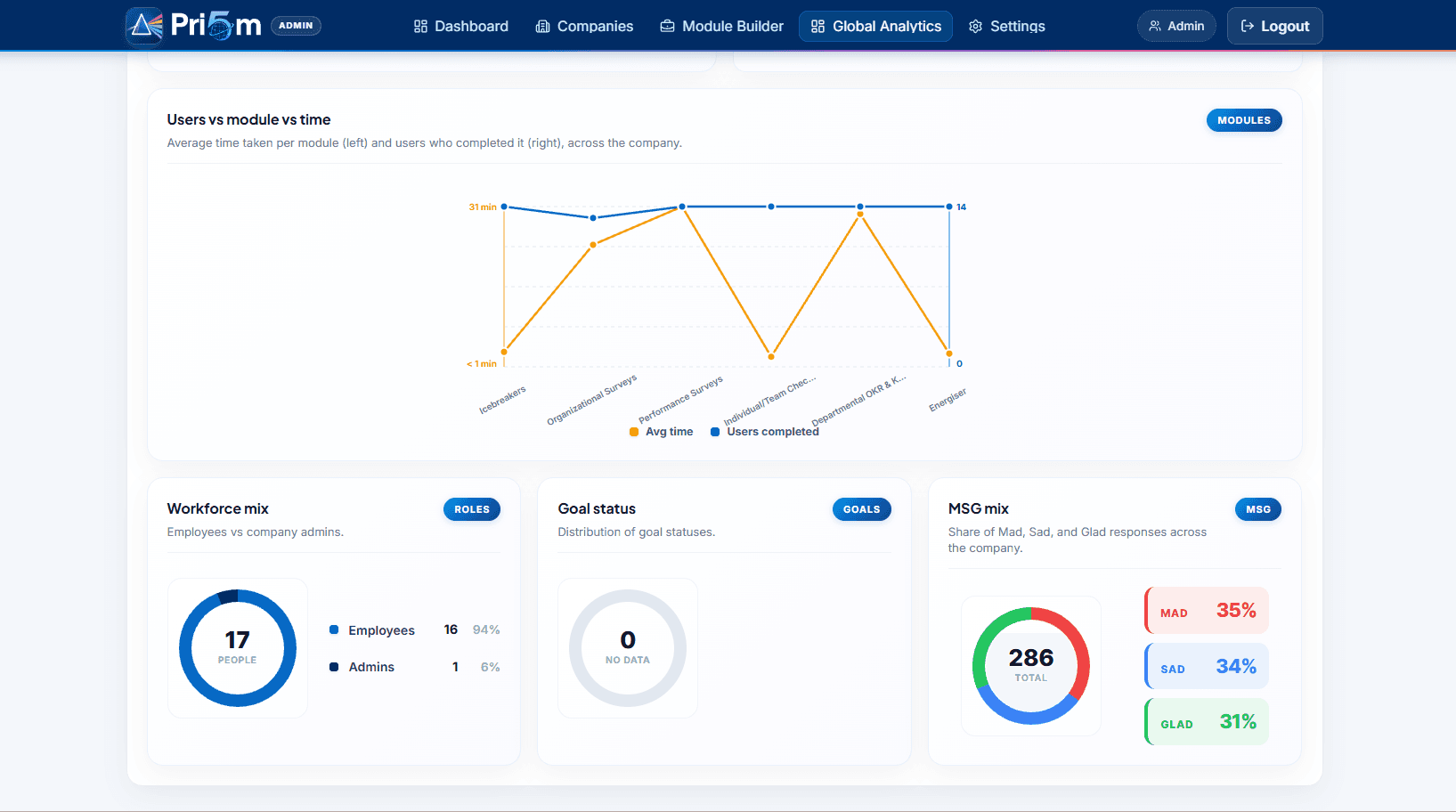Click the ADMIN badge beside logo

tap(296, 26)
